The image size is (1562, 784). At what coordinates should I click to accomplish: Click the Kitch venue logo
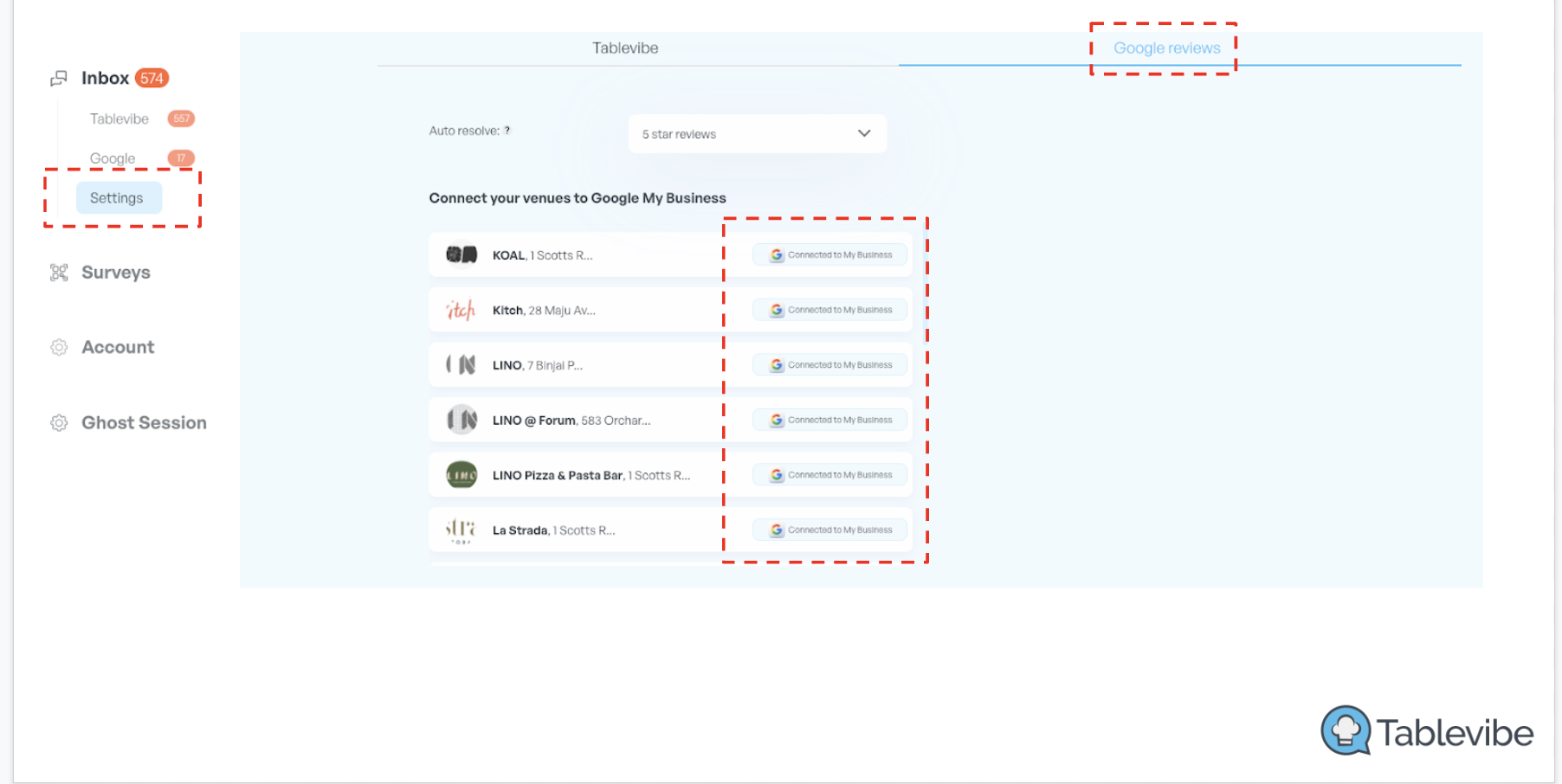click(x=461, y=310)
